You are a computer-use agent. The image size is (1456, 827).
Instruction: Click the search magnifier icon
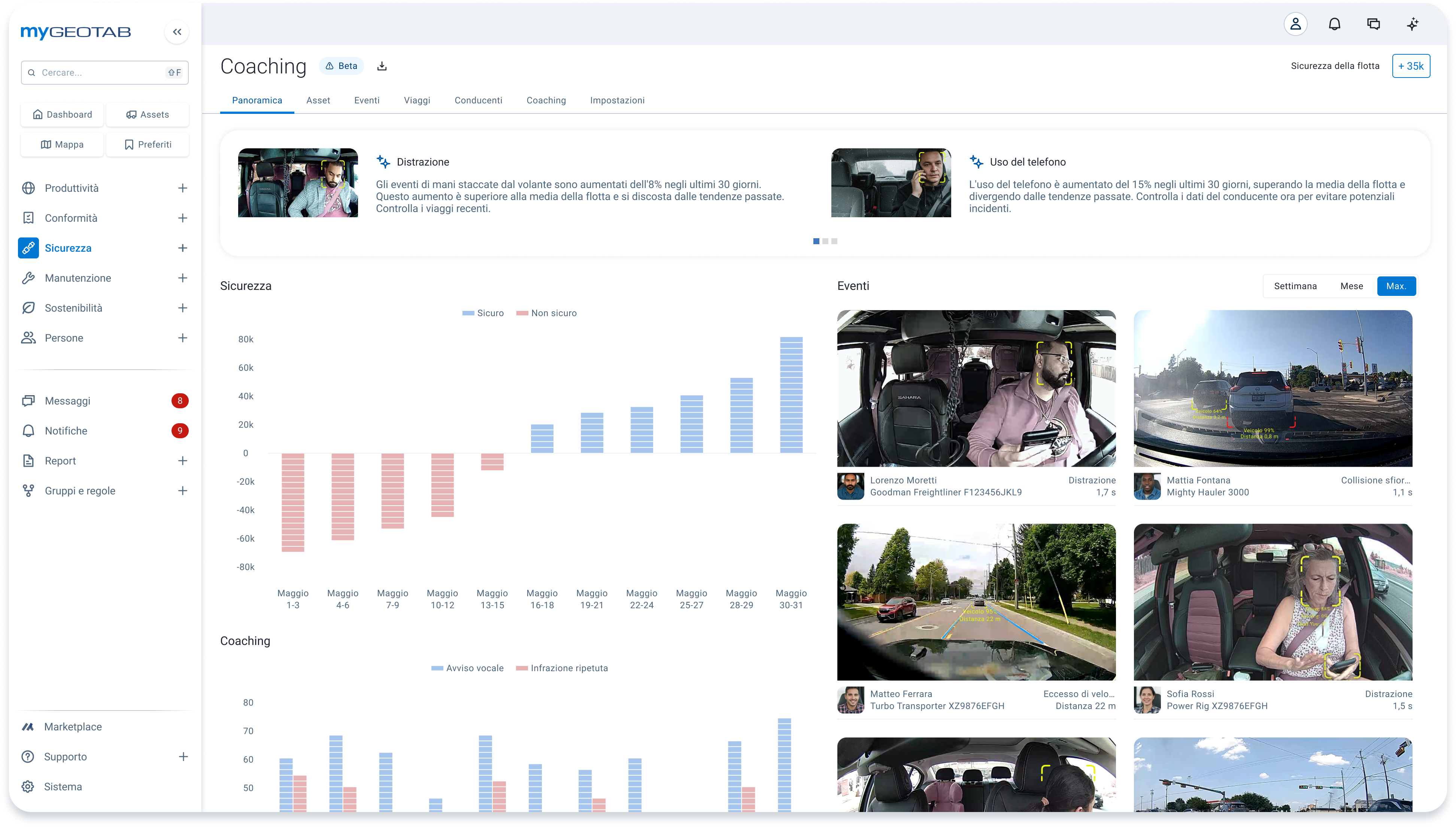coord(32,73)
